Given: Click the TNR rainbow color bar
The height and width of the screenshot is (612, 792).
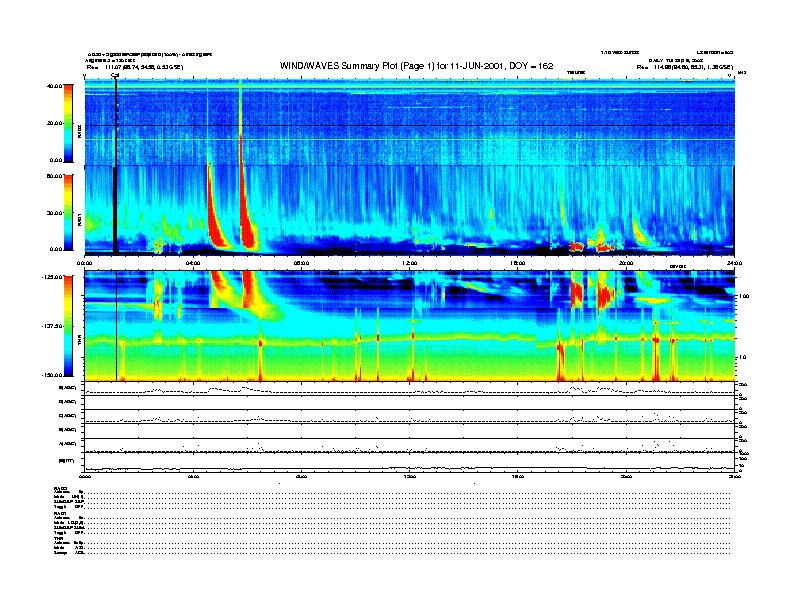Looking at the screenshot, I should [68, 326].
